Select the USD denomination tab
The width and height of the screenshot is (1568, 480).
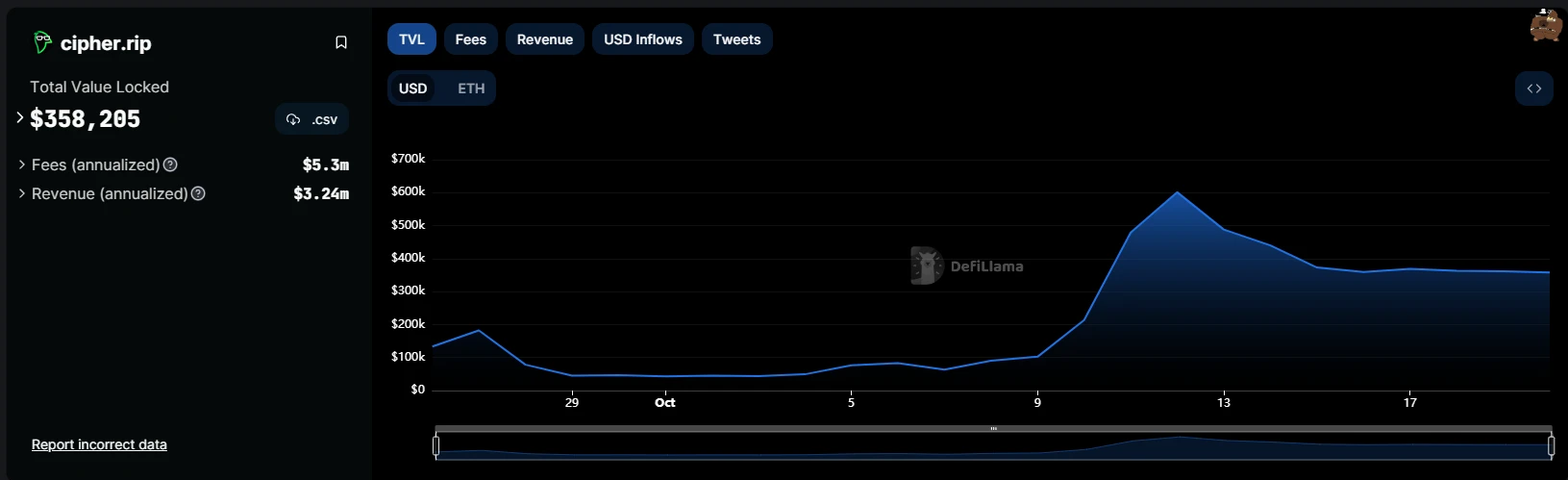(x=412, y=88)
